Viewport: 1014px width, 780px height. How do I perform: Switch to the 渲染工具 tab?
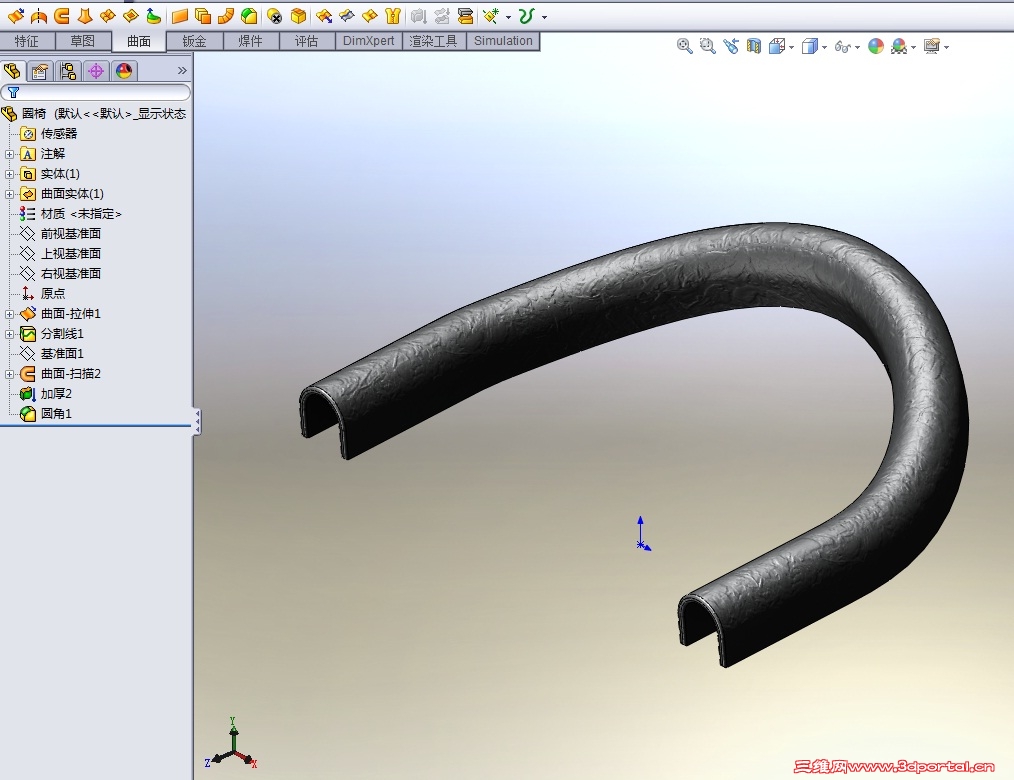433,41
